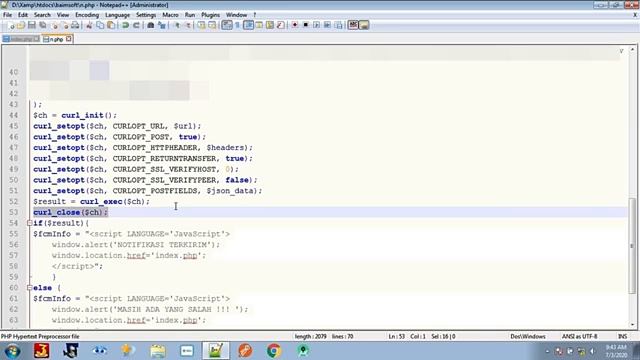640x360 pixels.
Task: Open the file explorer folder taskbar icon
Action: tap(158, 351)
